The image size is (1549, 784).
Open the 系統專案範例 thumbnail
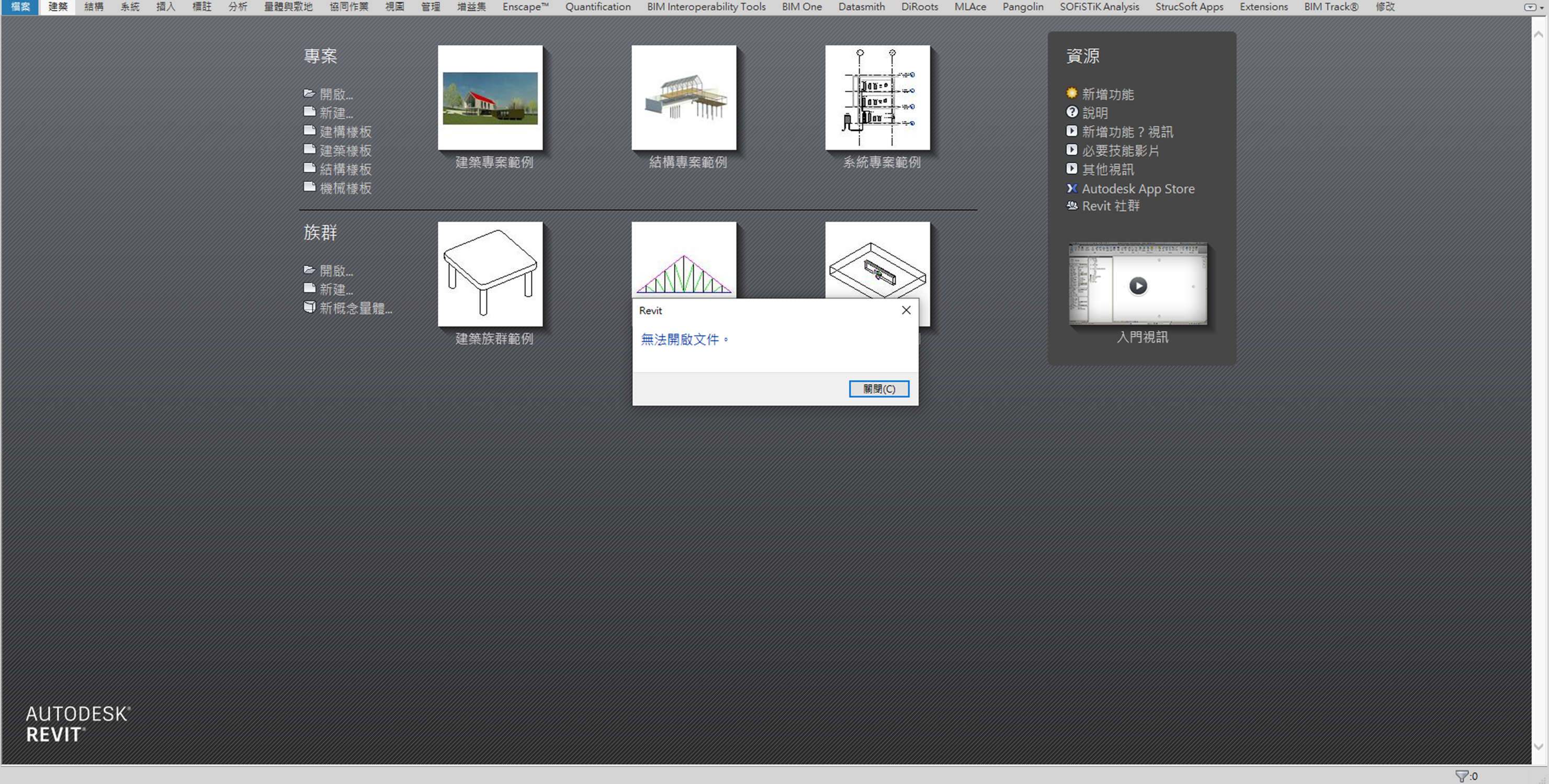click(x=877, y=97)
